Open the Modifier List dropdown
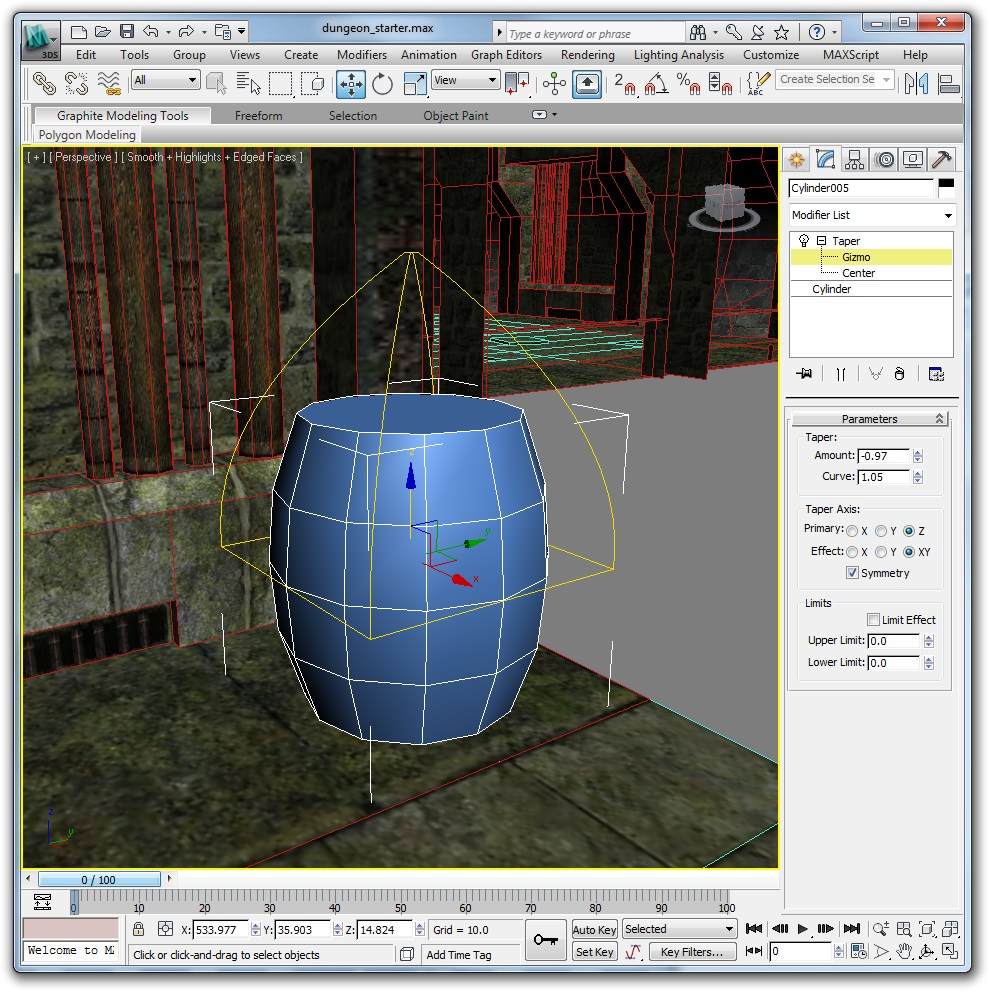The height and width of the screenshot is (992, 989). tap(871, 215)
